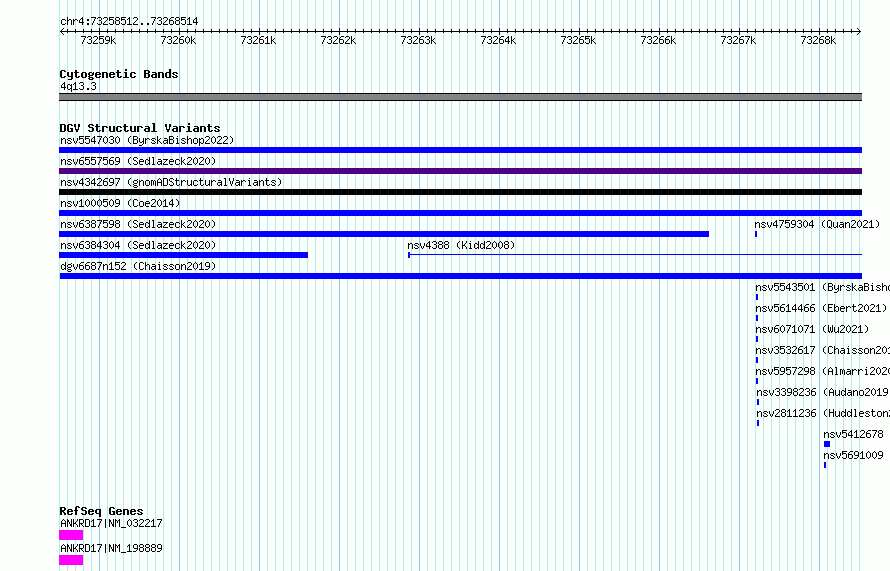890x571 pixels.
Task: Click nsv3532617 Chaisson variant label
Action: click(822, 350)
